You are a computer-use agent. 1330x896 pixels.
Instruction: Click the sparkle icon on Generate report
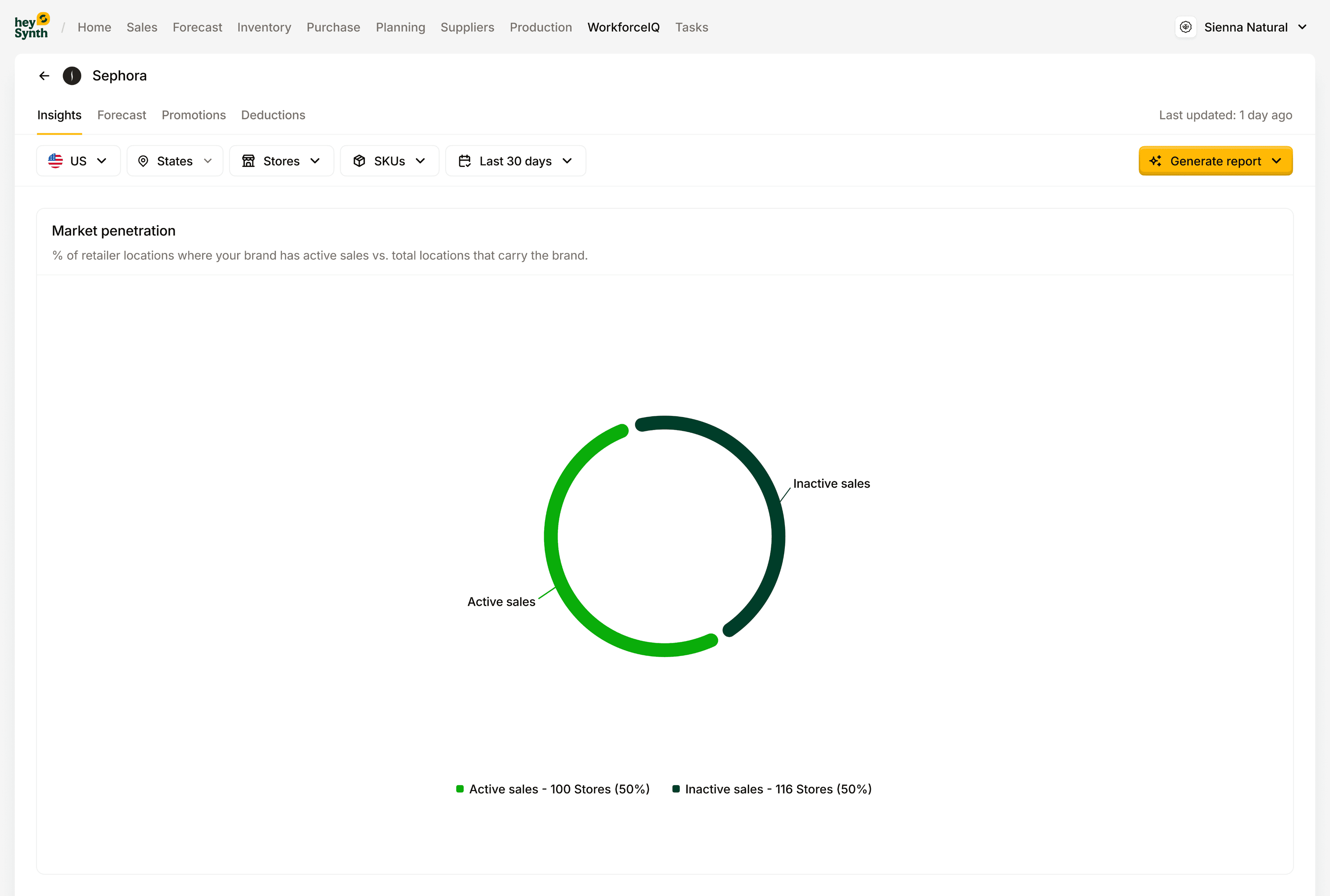point(1155,161)
